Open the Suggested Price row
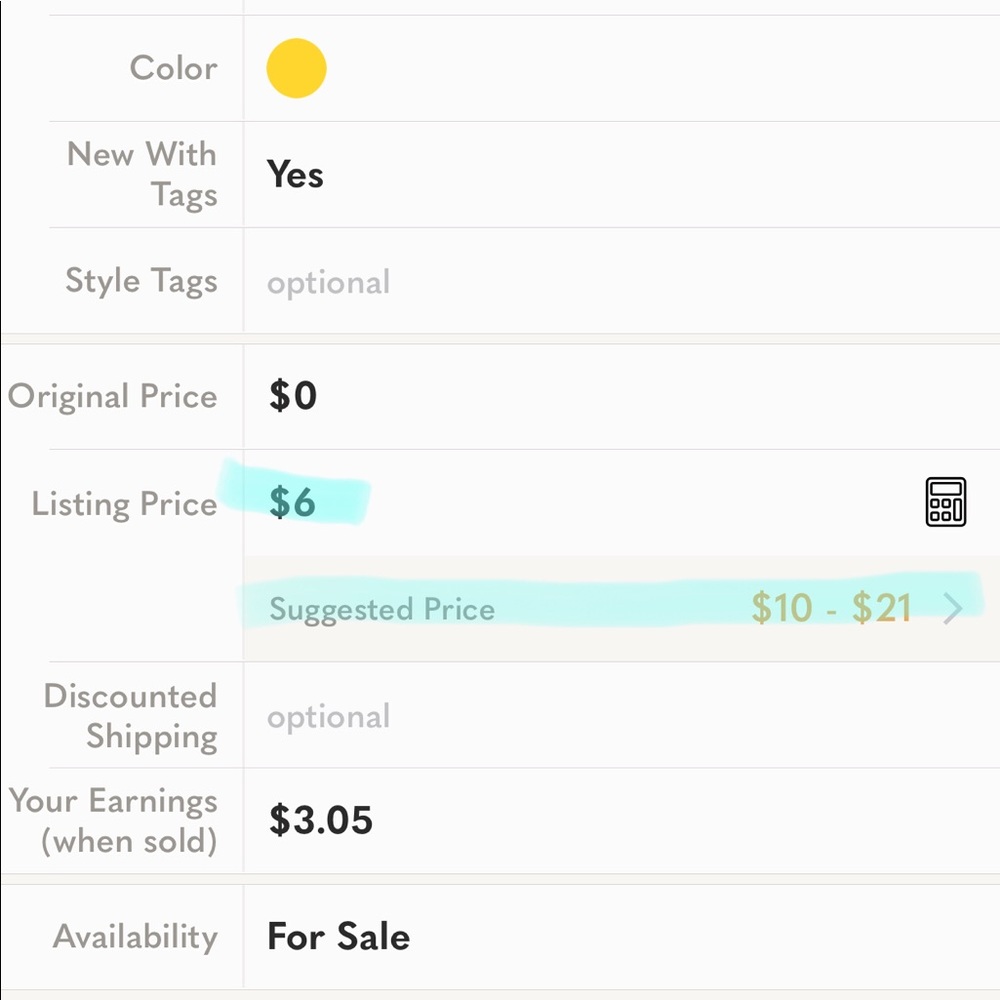Image resolution: width=1000 pixels, height=1000 pixels. (621, 608)
